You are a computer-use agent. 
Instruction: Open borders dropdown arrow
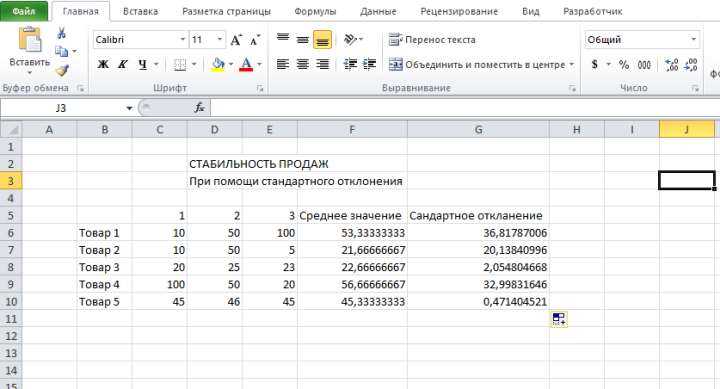tap(194, 64)
